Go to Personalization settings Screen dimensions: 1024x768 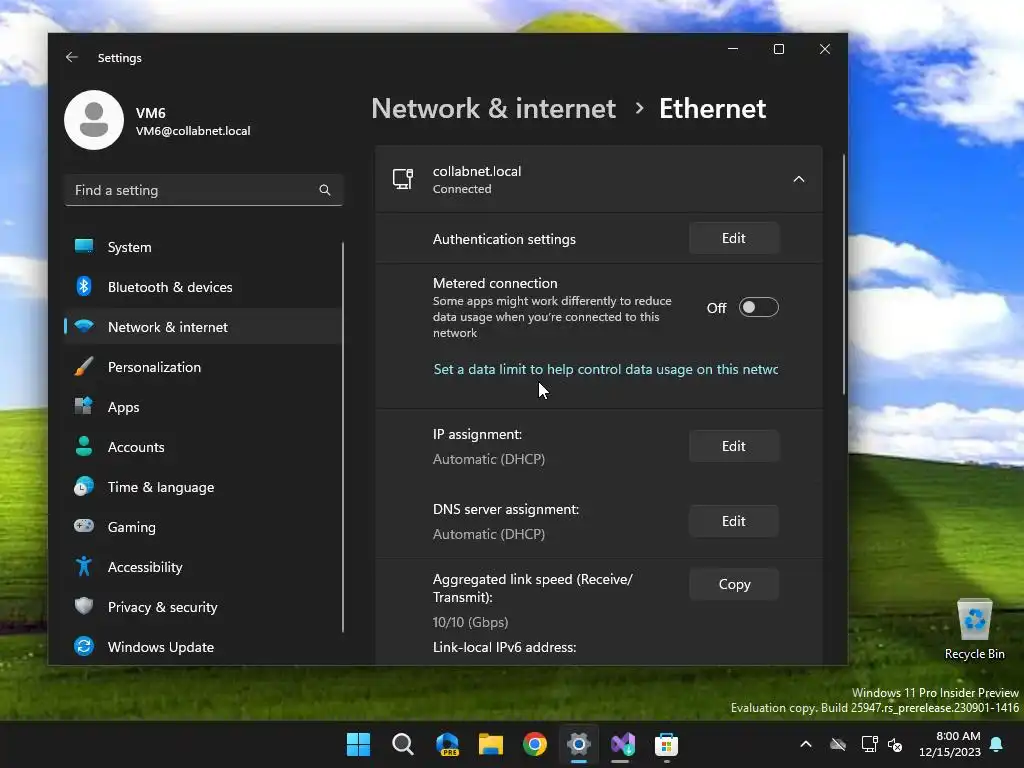203,366
